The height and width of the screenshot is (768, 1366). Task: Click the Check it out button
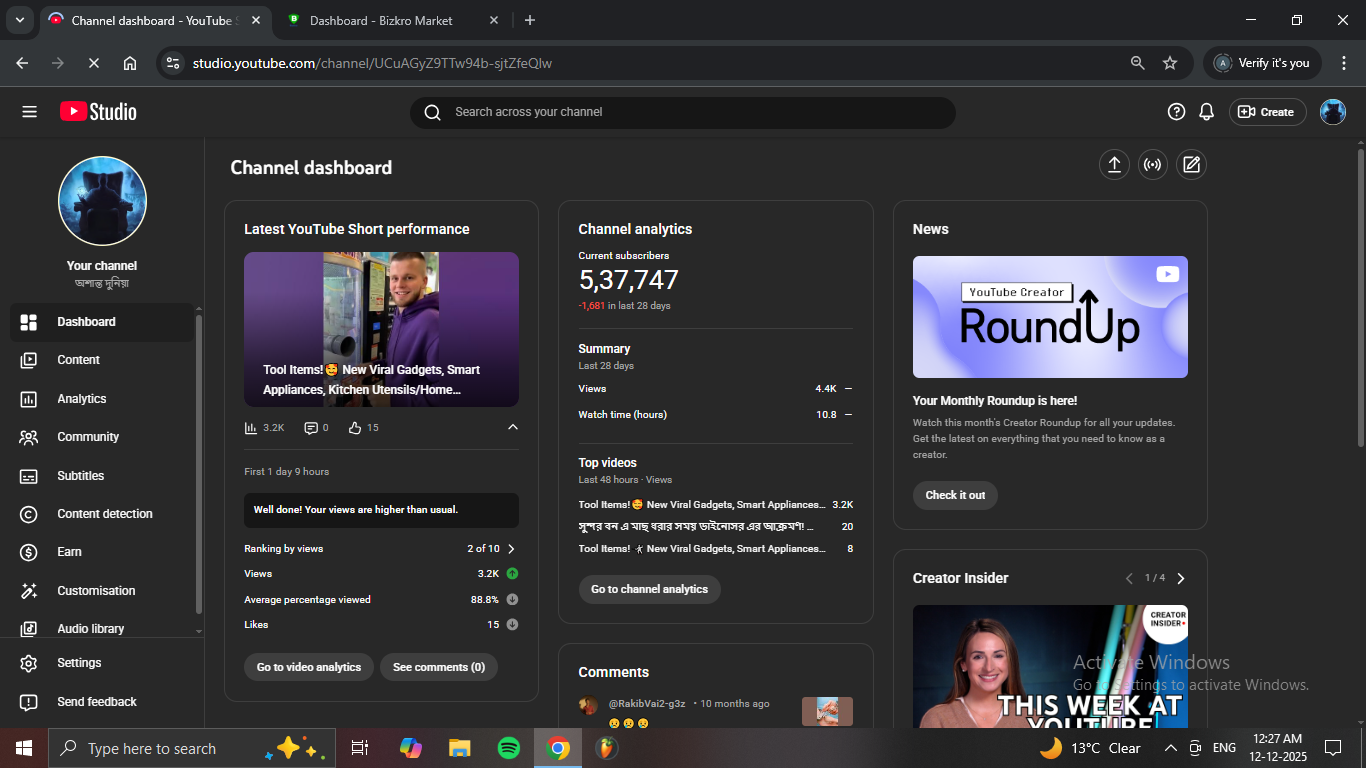[955, 495]
